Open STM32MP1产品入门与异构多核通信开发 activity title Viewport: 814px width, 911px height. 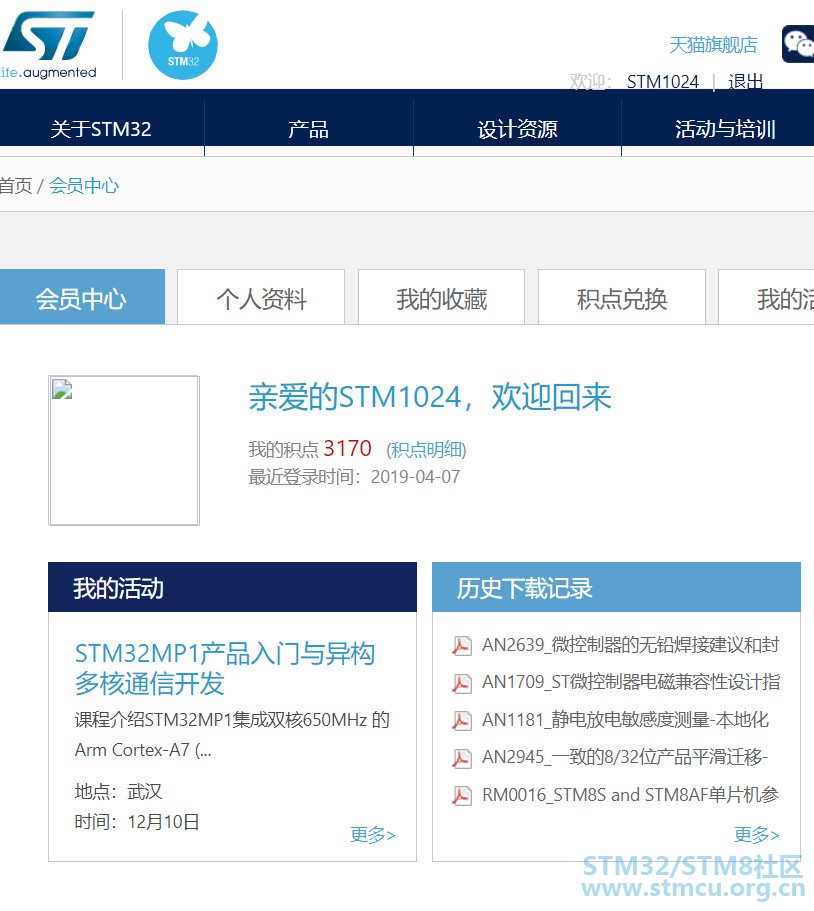(x=225, y=668)
